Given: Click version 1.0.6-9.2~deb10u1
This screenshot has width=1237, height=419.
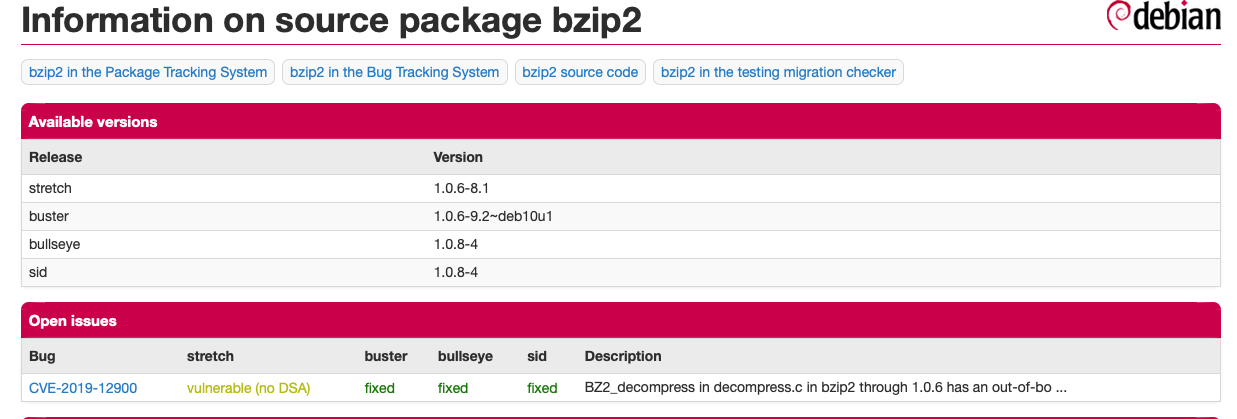Looking at the screenshot, I should coord(493,216).
